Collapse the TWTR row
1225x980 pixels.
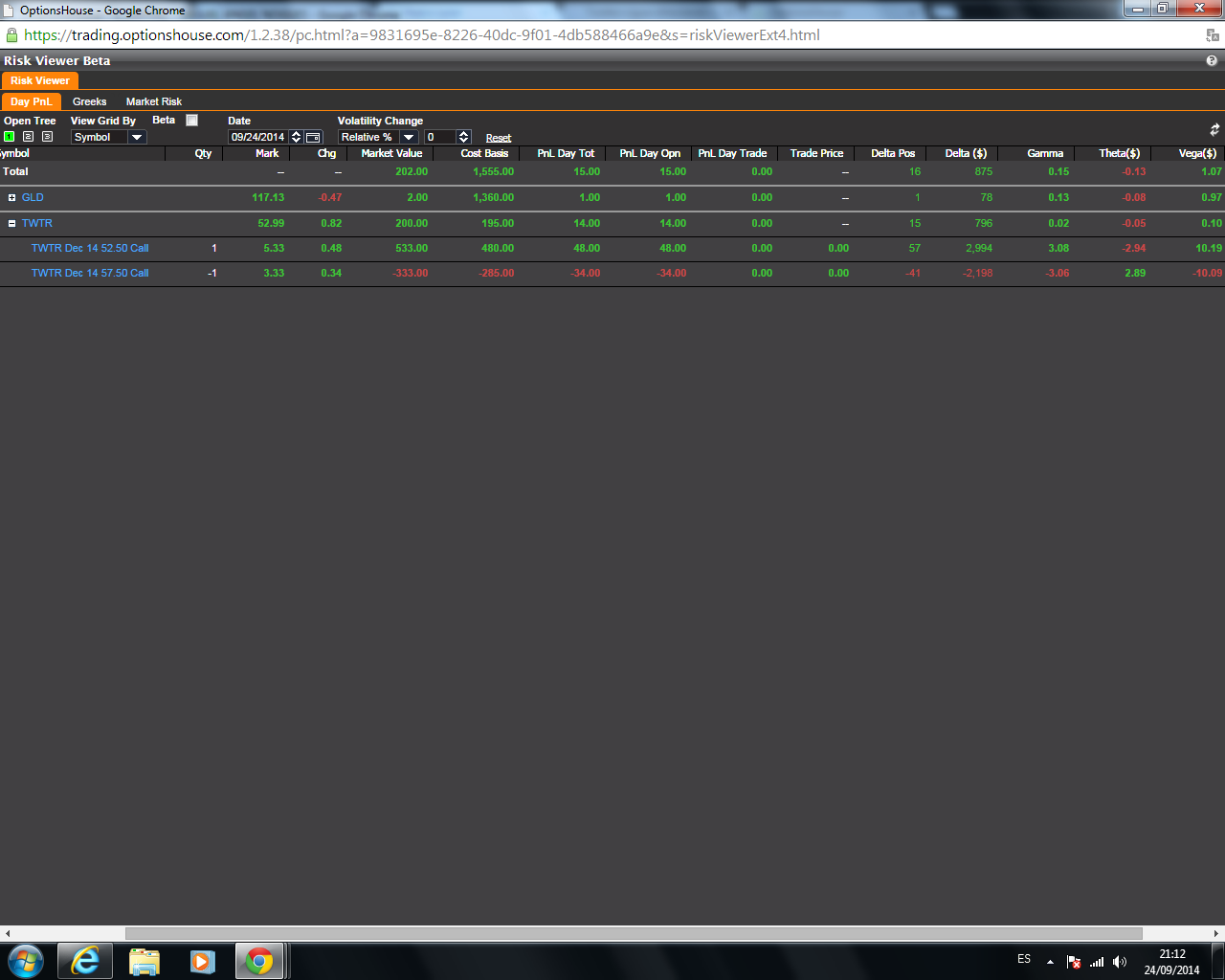pos(11,223)
